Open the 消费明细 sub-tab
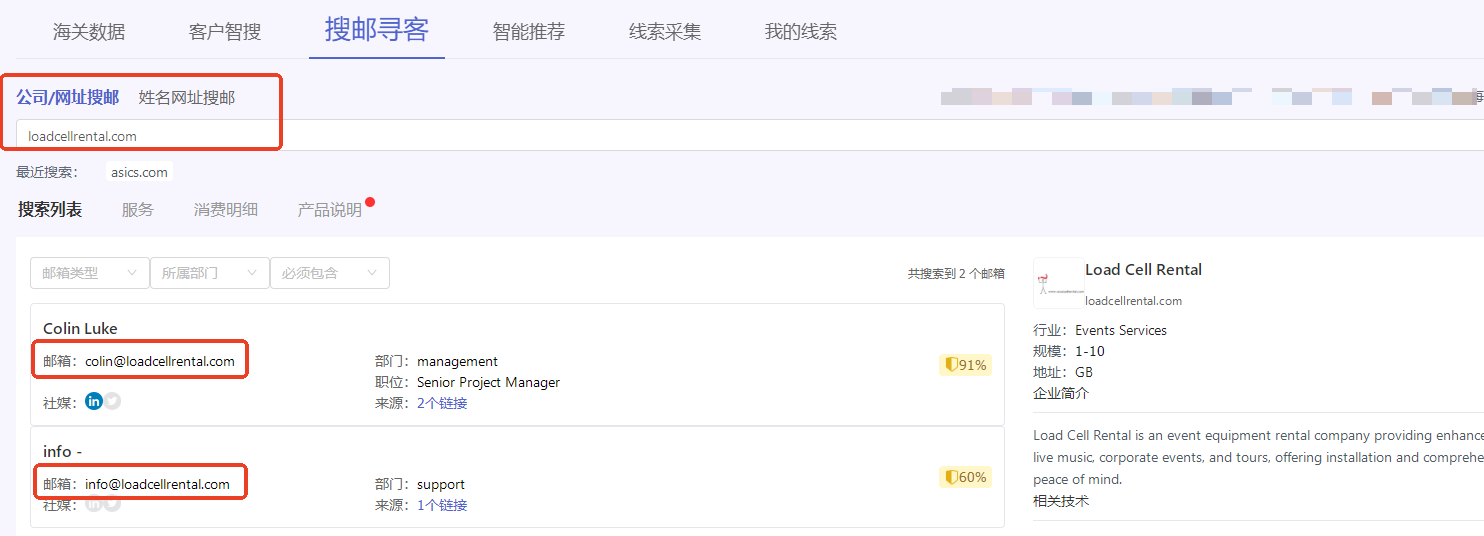Screen dimensions: 1484x536 pyautogui.click(x=226, y=209)
